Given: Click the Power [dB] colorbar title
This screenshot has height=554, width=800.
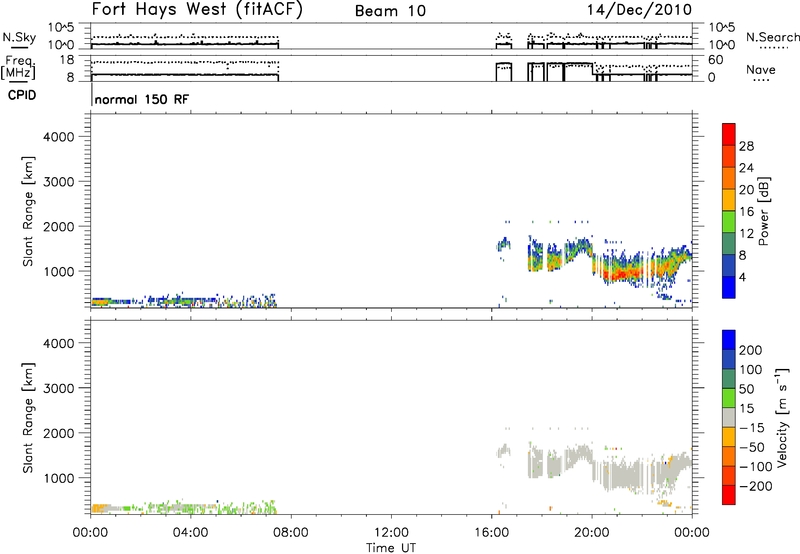Looking at the screenshot, I should coord(764,211).
